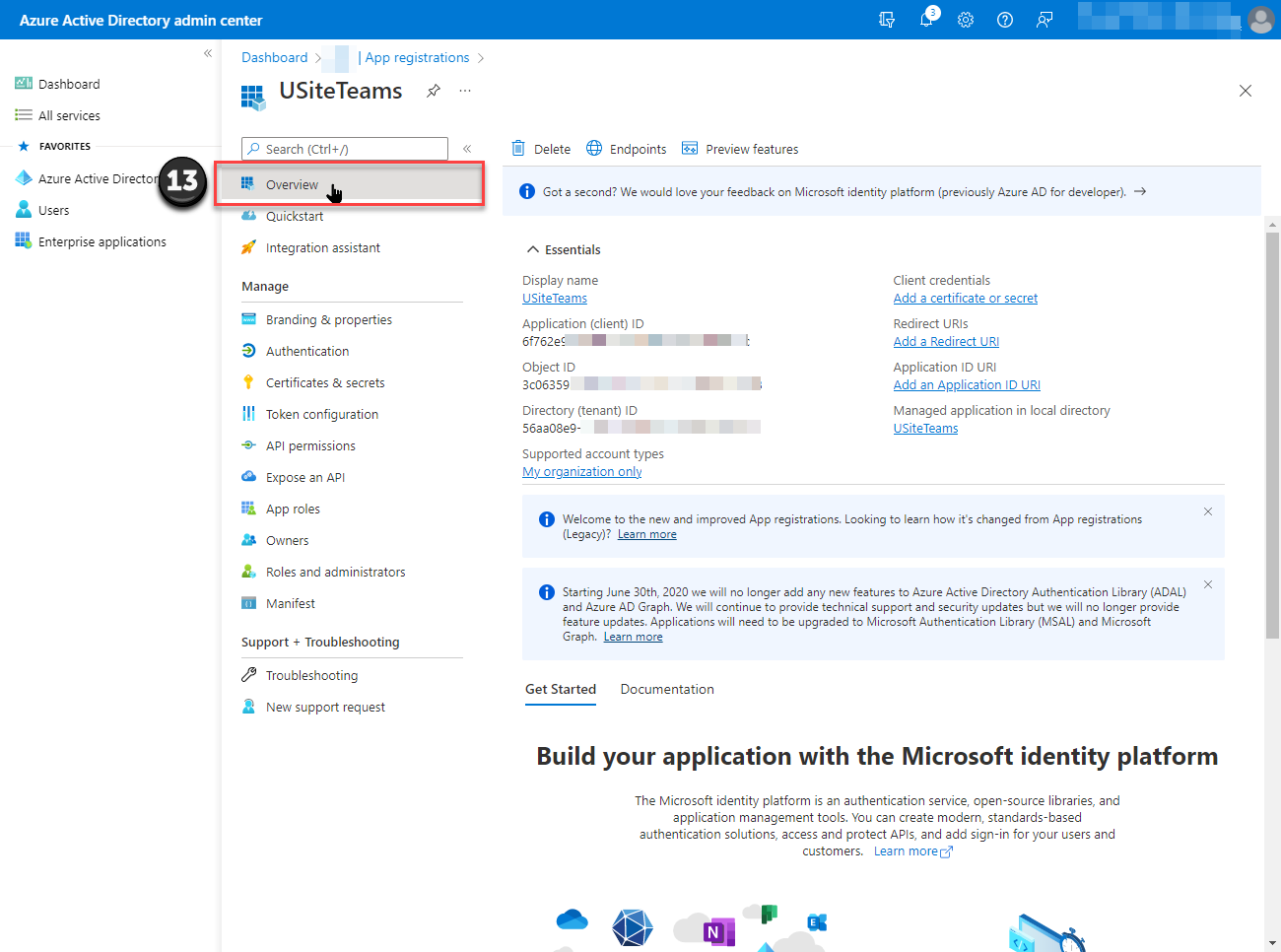Collapse the app menu pane chevron
Viewport: 1281px width, 952px height.
[467, 149]
